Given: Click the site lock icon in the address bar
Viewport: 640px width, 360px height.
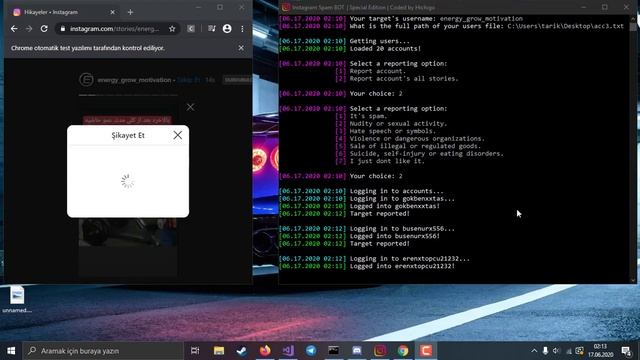Looking at the screenshot, I should 62,29.
